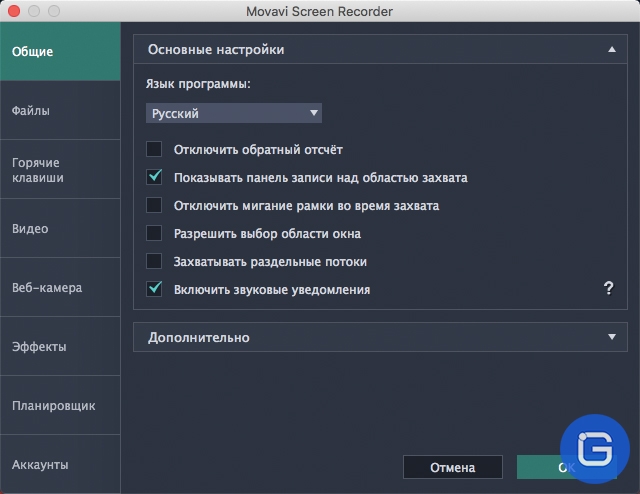The width and height of the screenshot is (640, 494).
Task: Click the Отмена button
Action: [x=453, y=467]
